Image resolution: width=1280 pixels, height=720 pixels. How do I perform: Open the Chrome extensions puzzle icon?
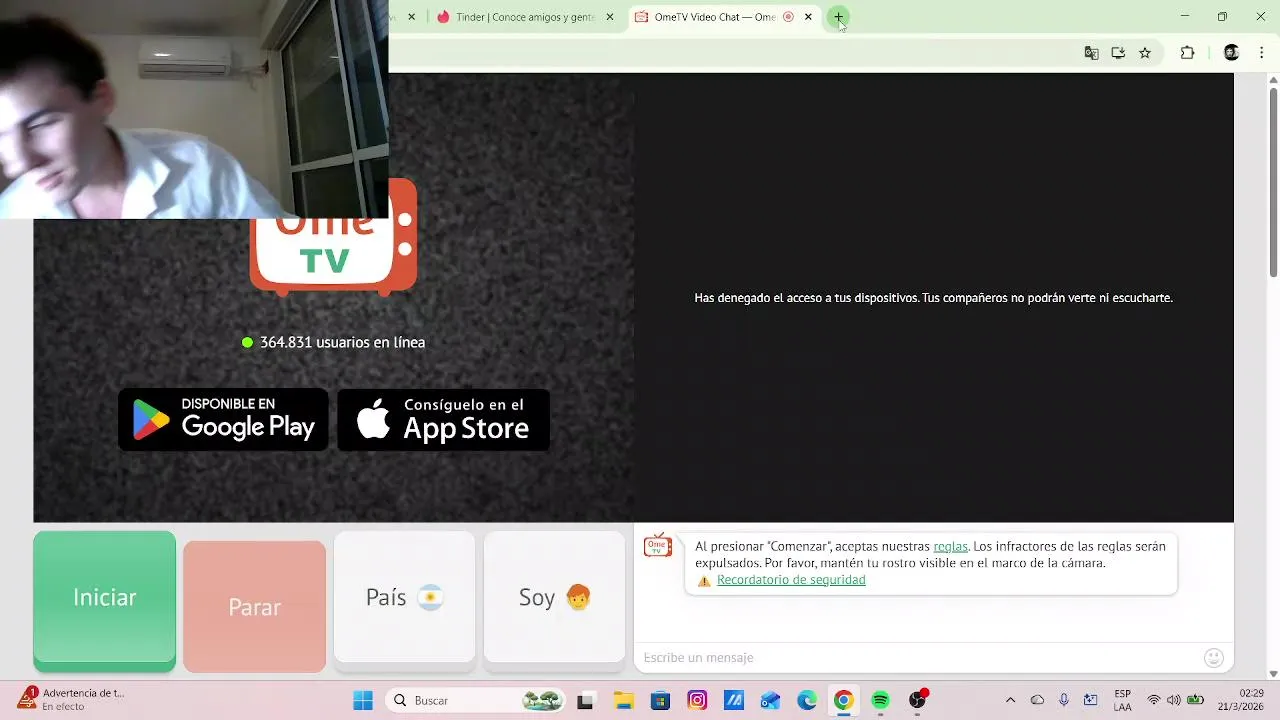[x=1187, y=53]
